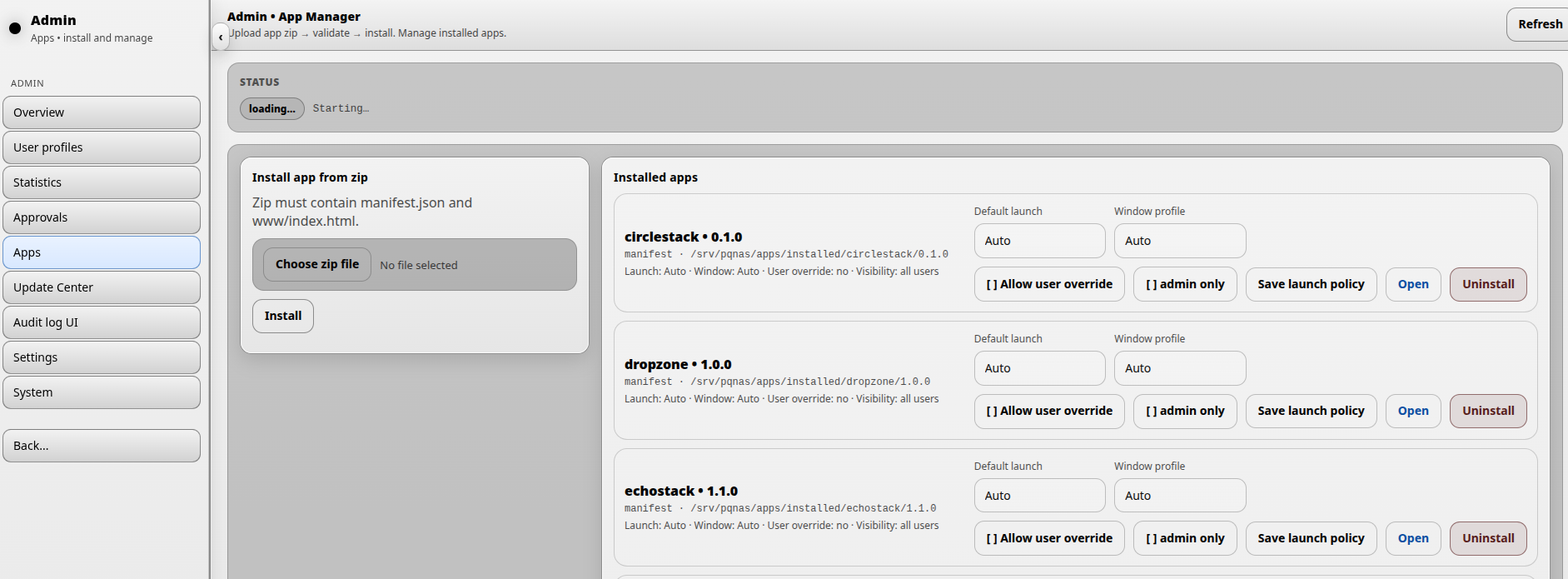
Task: Open echostack Default launch dropdown
Action: pyautogui.click(x=1040, y=496)
